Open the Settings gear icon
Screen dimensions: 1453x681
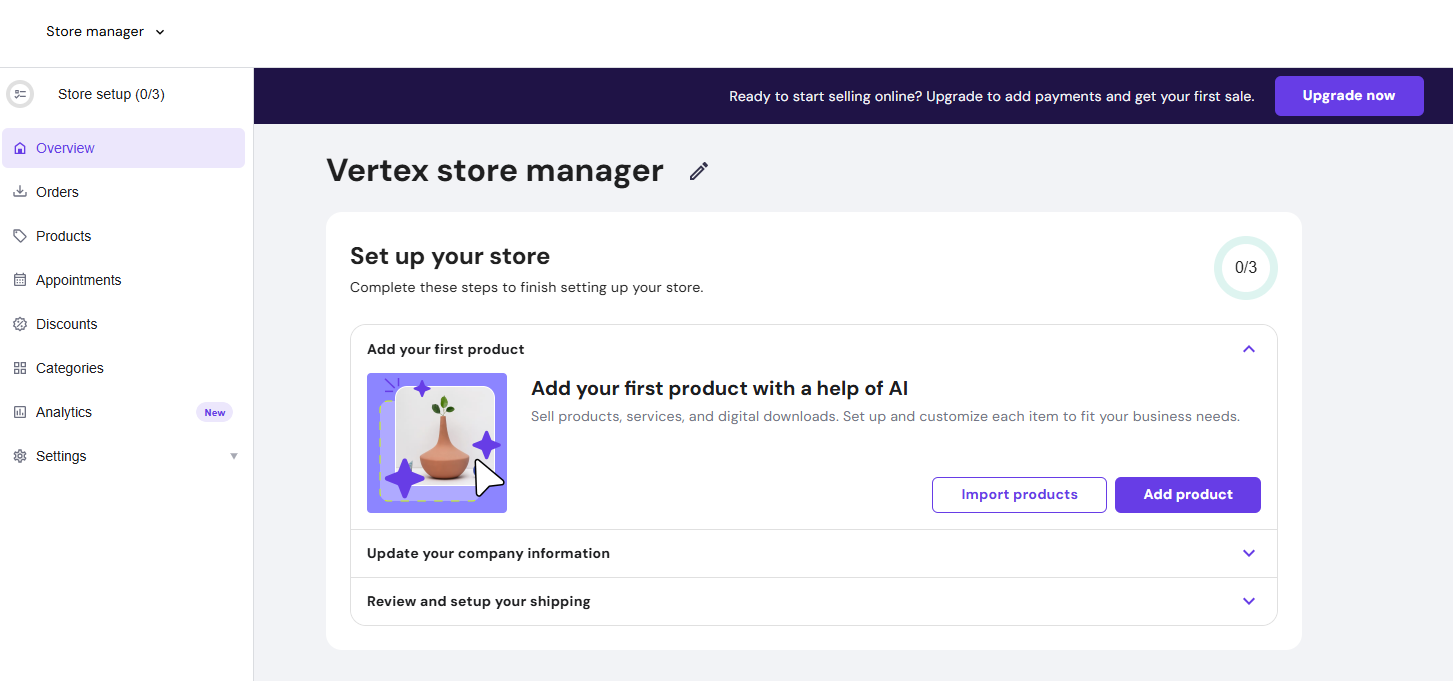(20, 455)
